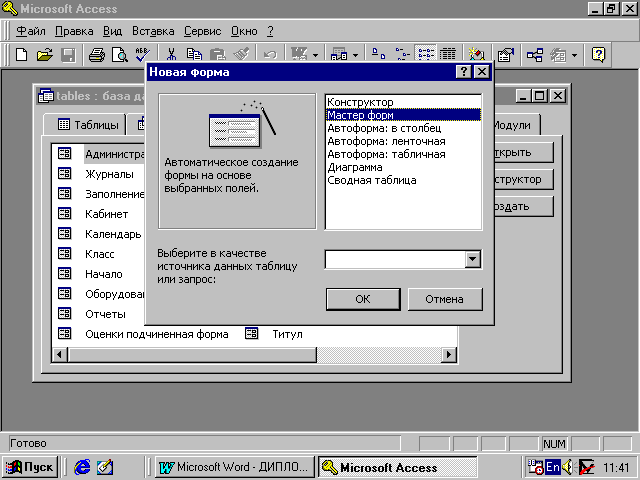Click the left scroll arrow in database window
Screen dimensions: 640x480
[x=60, y=354]
